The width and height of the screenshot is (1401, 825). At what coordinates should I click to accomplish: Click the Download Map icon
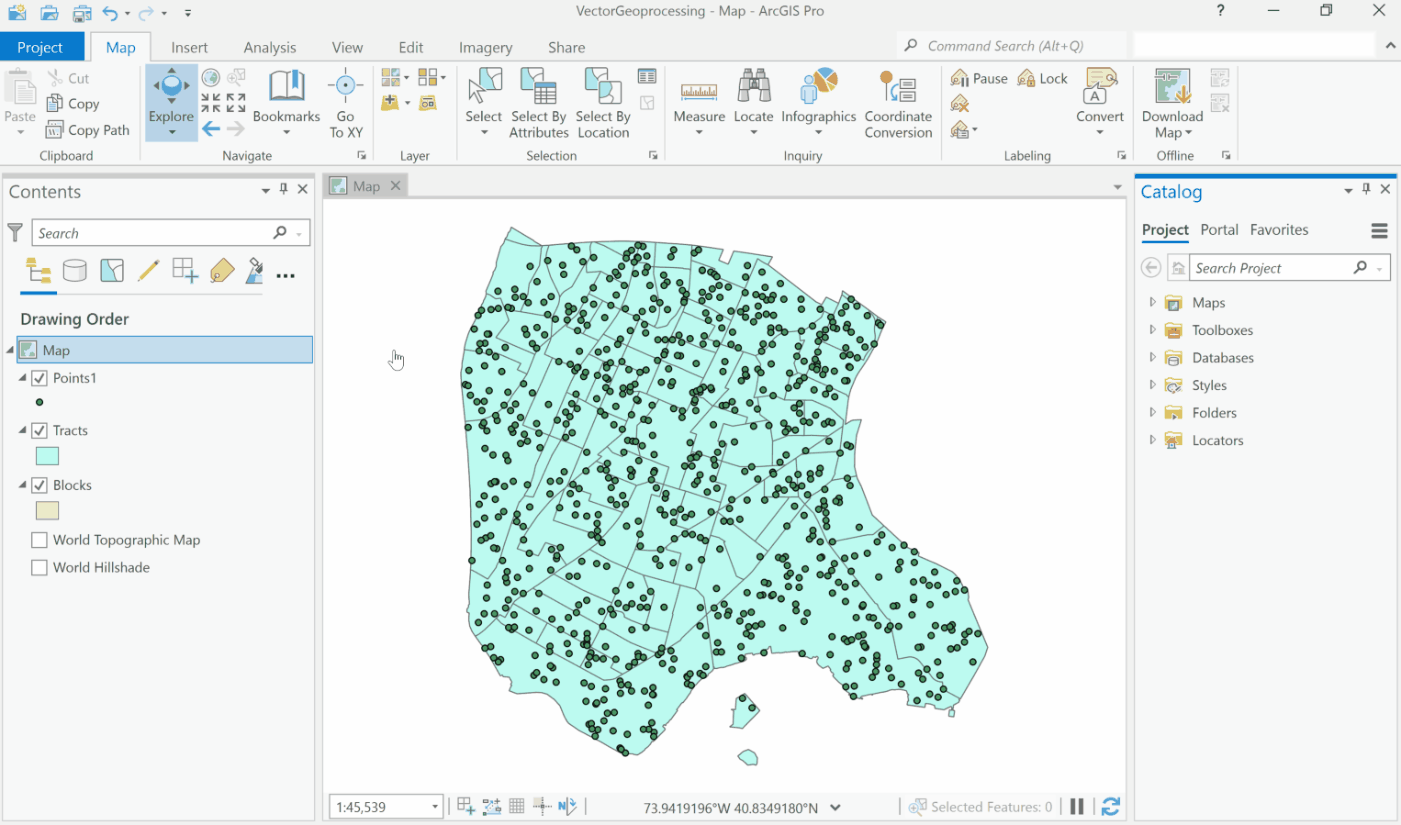[1170, 90]
